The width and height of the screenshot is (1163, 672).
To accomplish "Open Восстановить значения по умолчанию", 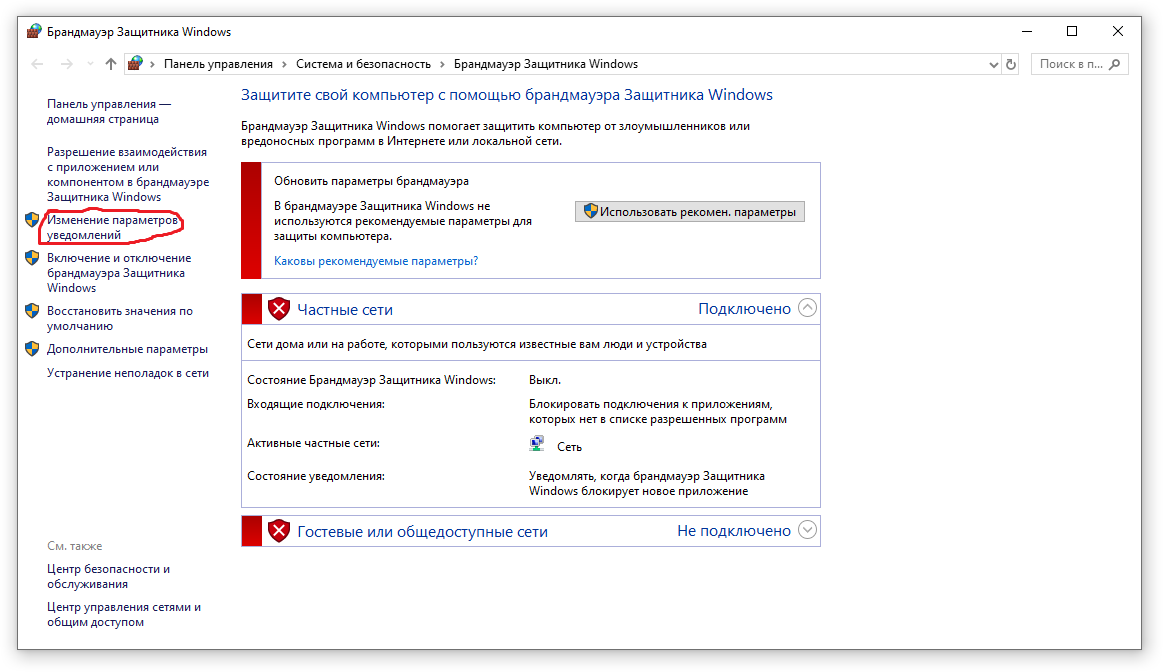I will [x=119, y=318].
